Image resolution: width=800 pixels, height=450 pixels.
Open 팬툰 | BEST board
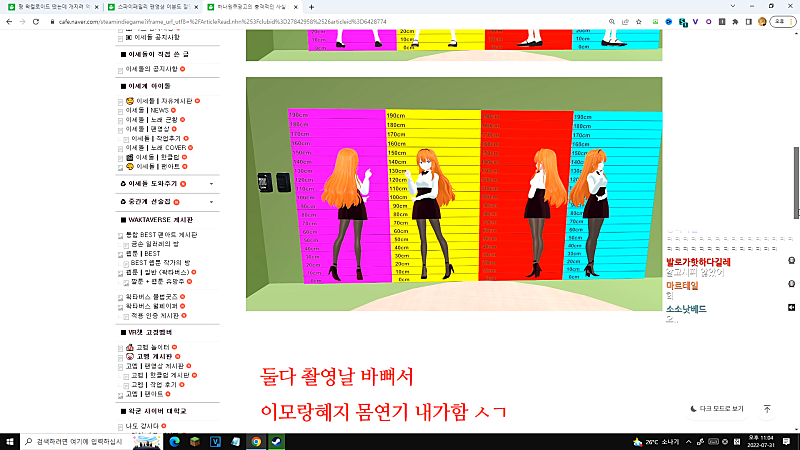[143, 254]
